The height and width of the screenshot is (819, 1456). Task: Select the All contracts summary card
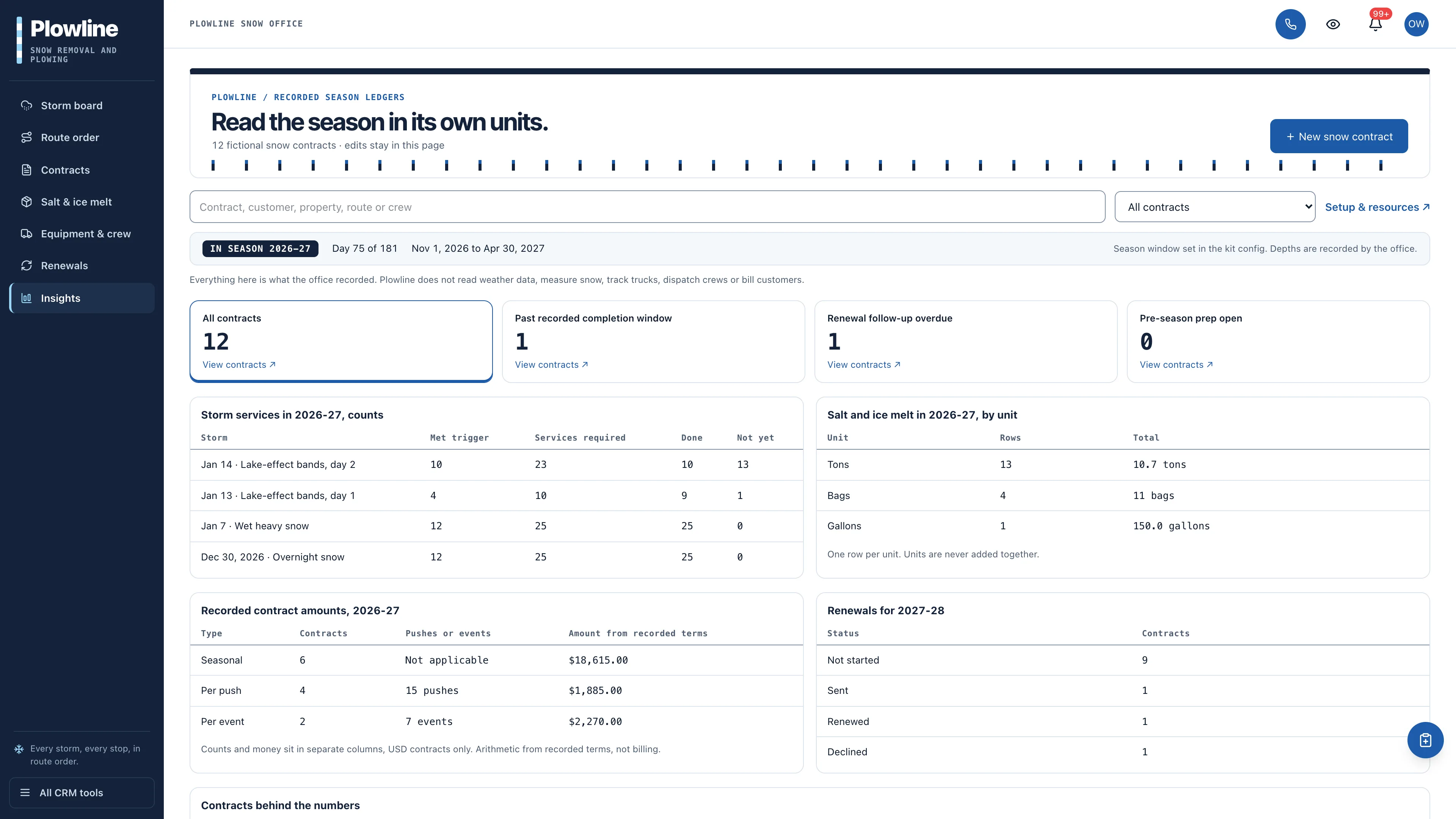[x=341, y=341]
